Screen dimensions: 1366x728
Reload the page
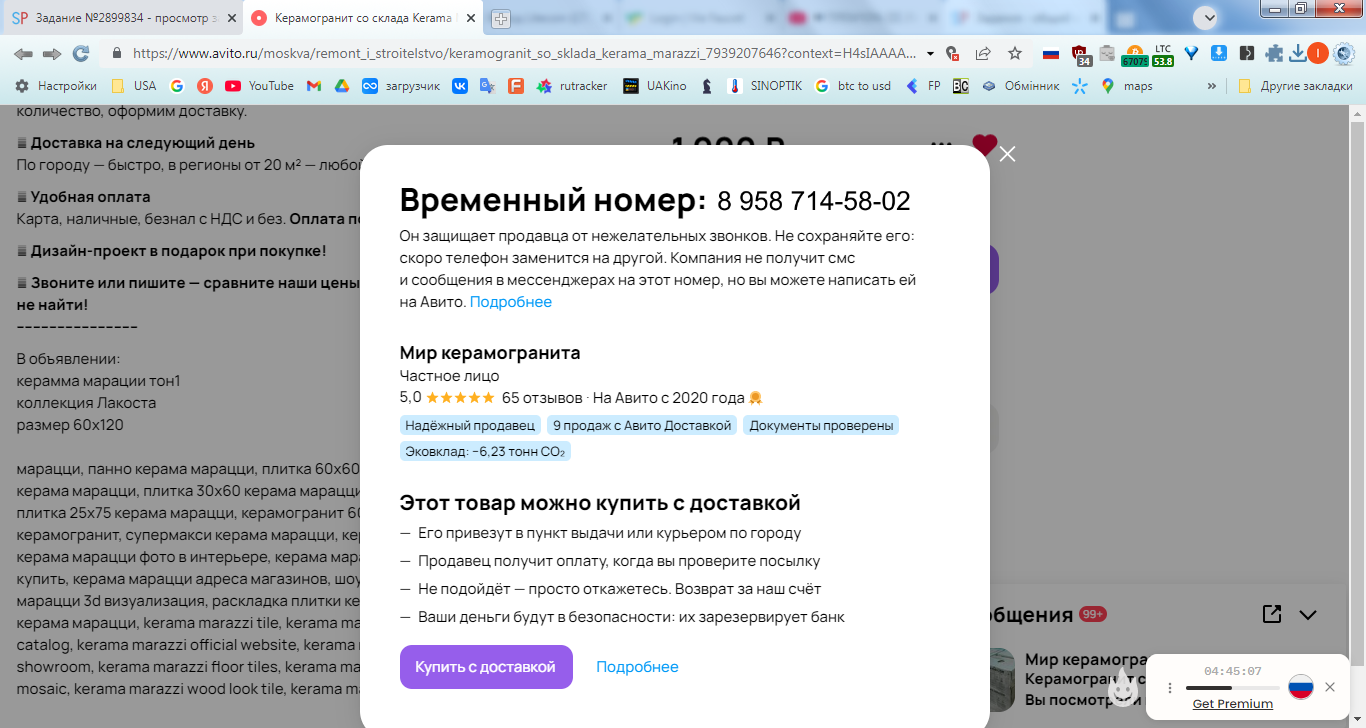pos(81,53)
